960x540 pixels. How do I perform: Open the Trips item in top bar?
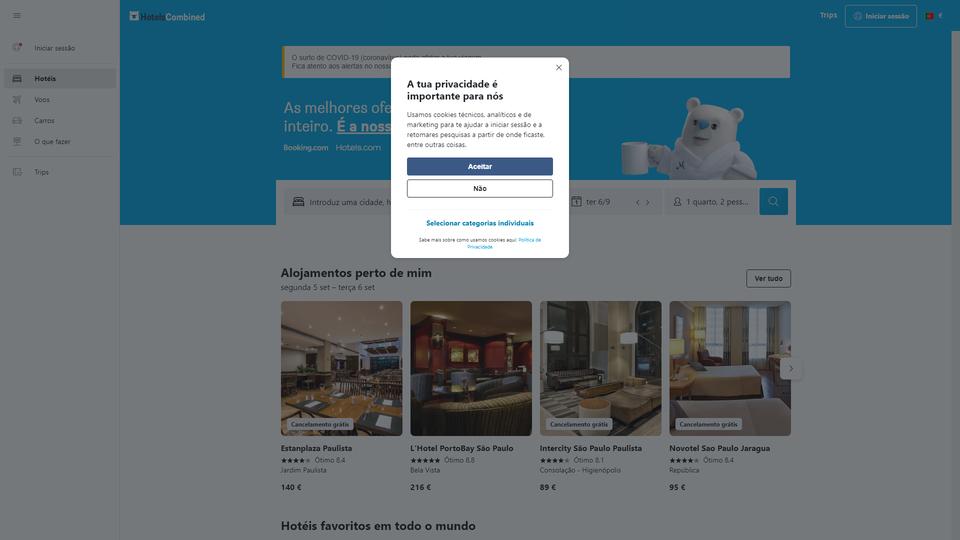coord(828,15)
